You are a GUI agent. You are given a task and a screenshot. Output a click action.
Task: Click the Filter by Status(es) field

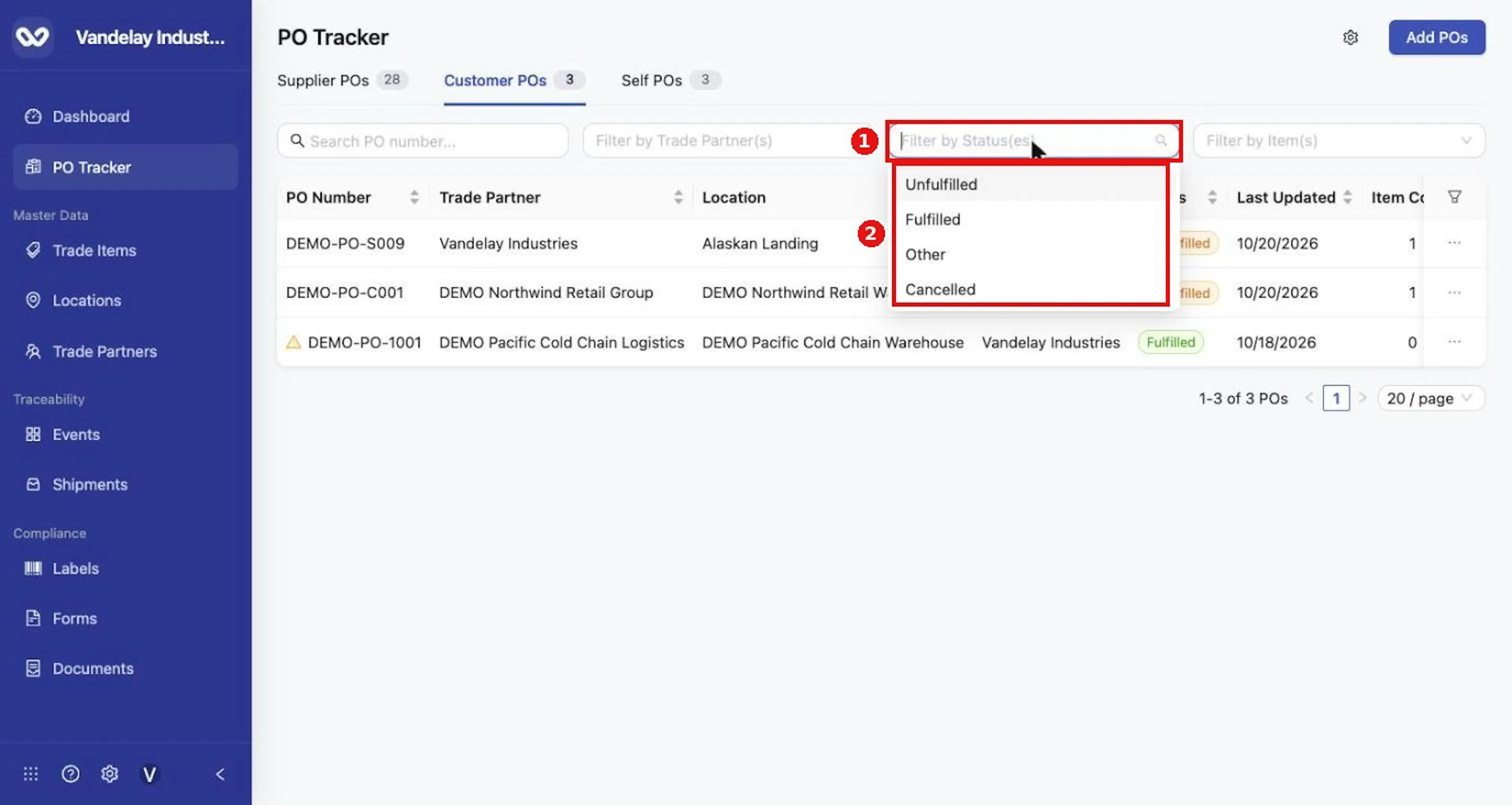tap(1034, 141)
